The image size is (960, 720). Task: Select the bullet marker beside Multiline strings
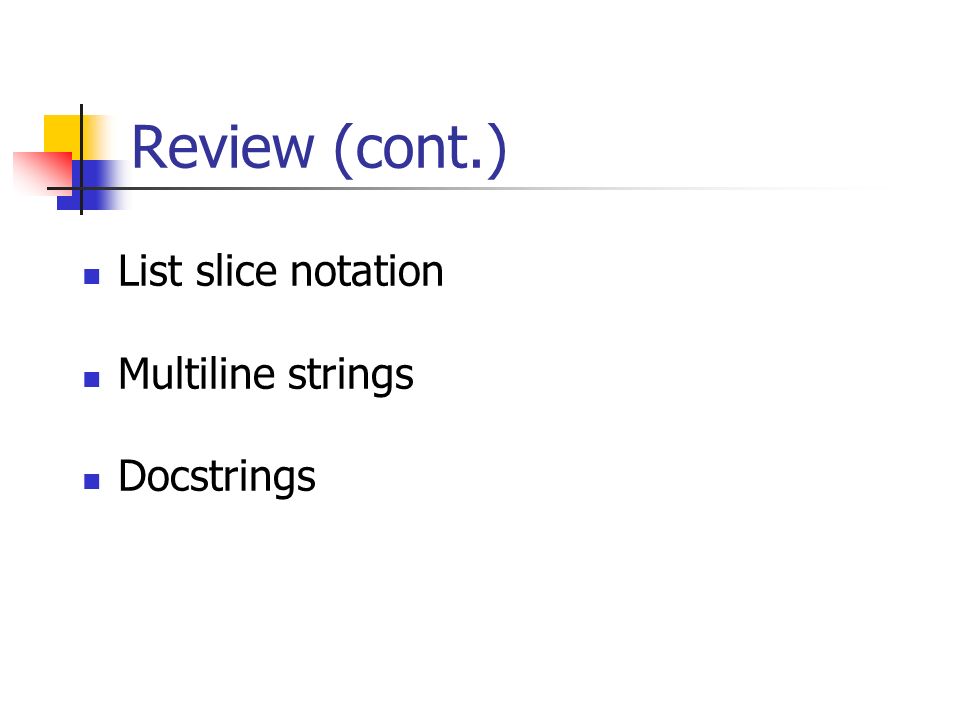[x=92, y=380]
